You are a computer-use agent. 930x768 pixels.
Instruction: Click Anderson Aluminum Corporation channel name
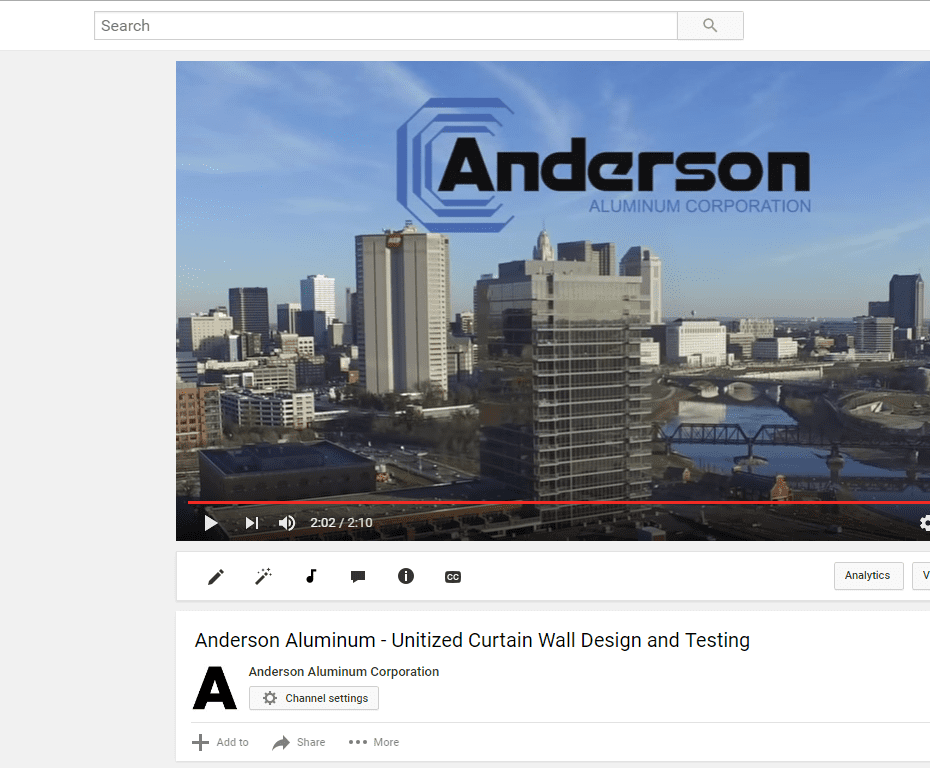[x=343, y=671]
